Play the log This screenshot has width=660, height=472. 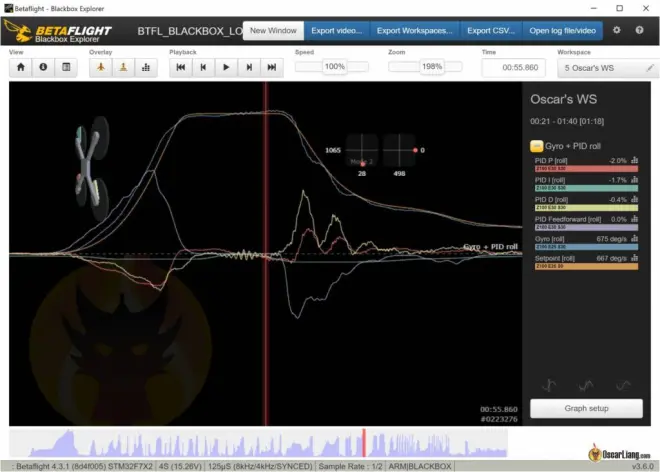(x=226, y=67)
